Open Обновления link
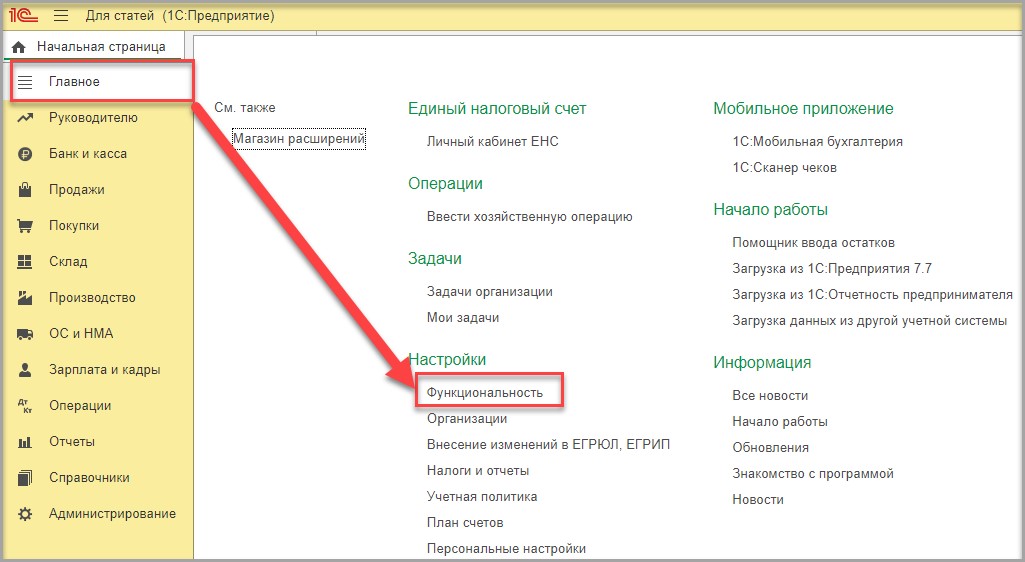This screenshot has width=1025, height=562. point(770,448)
